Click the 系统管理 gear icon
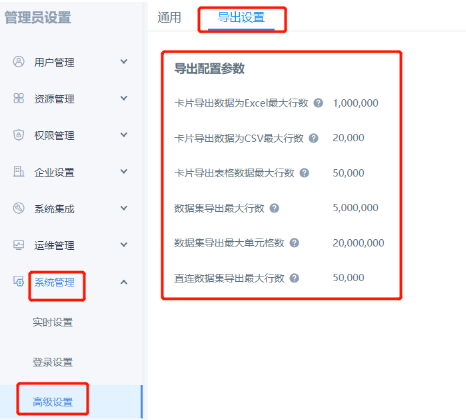Image resolution: width=466 pixels, height=420 pixels. [x=19, y=282]
